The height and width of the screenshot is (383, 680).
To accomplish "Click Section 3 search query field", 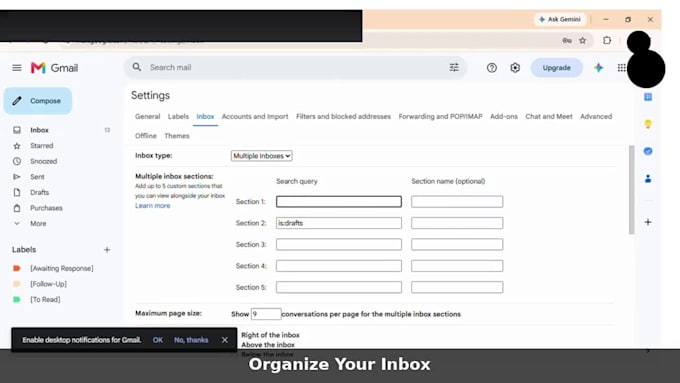I will pos(339,245).
